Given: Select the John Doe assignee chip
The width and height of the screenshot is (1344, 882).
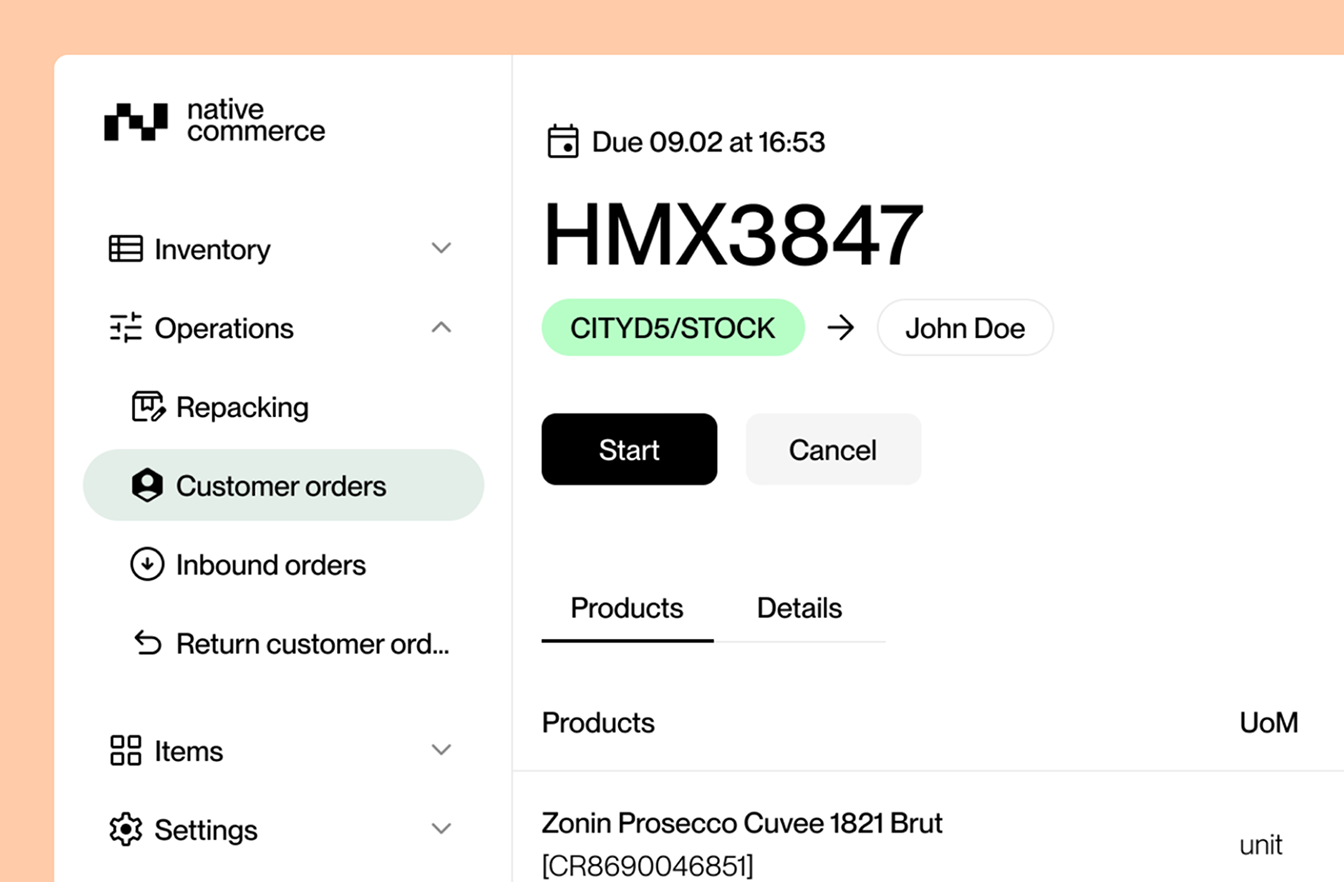Looking at the screenshot, I should click(x=965, y=327).
